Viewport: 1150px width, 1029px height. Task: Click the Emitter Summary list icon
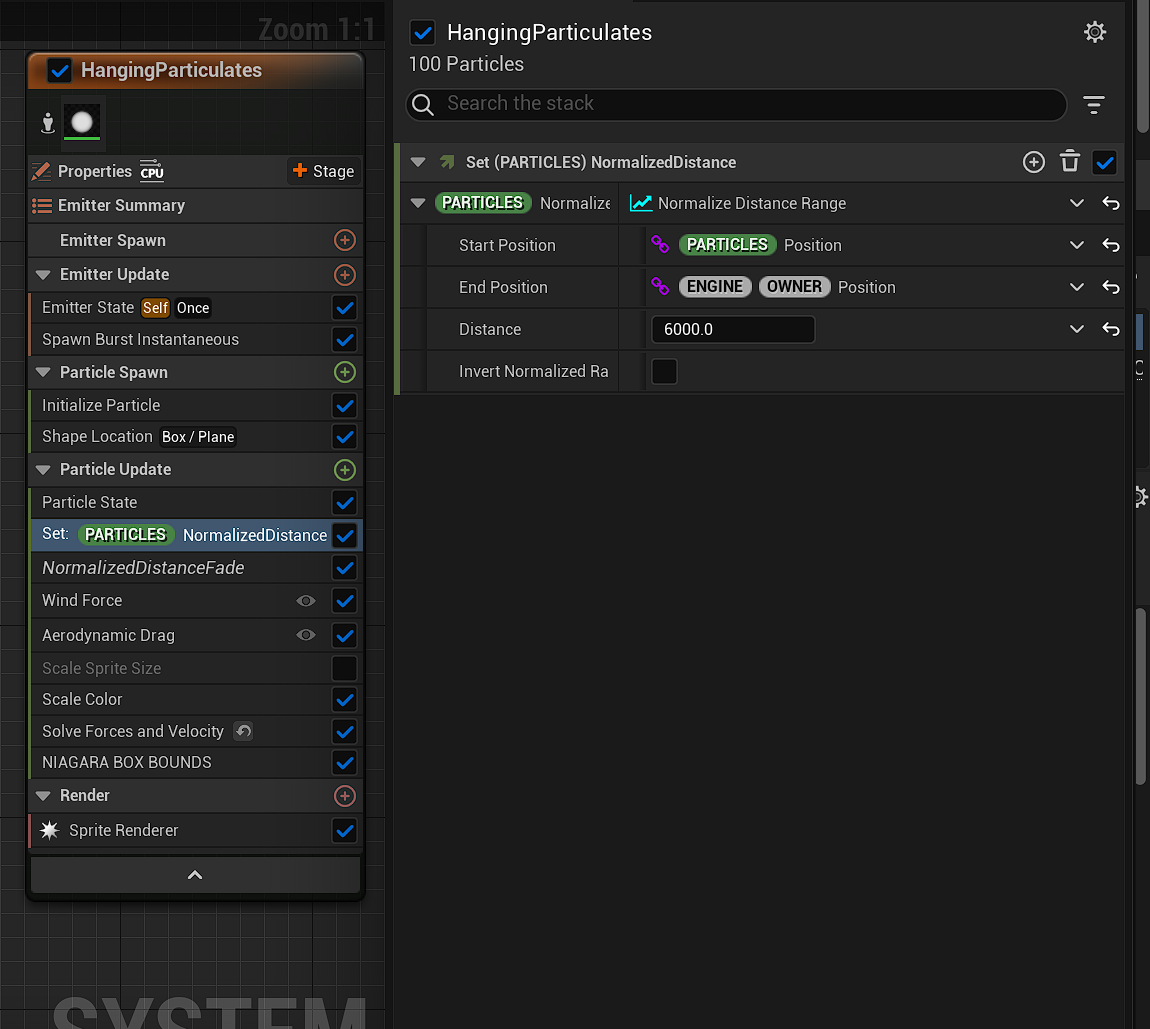(x=42, y=206)
